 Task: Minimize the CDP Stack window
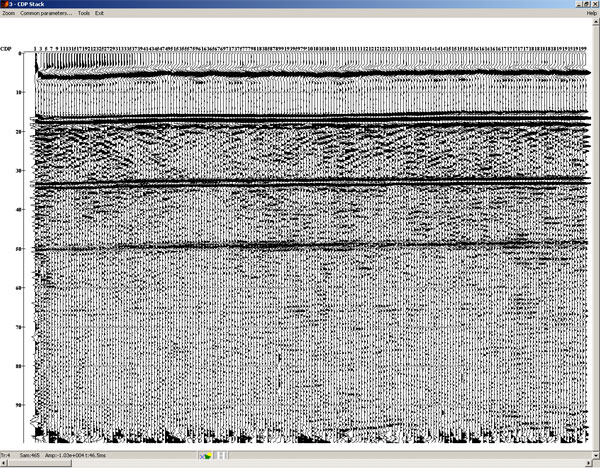[580, 4]
